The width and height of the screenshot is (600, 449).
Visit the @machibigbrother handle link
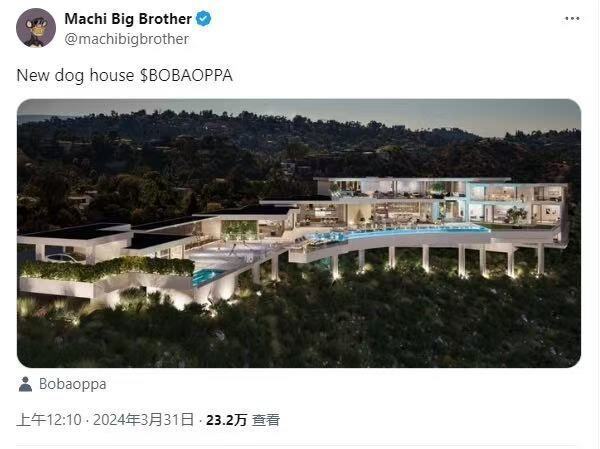pyautogui.click(x=127, y=39)
